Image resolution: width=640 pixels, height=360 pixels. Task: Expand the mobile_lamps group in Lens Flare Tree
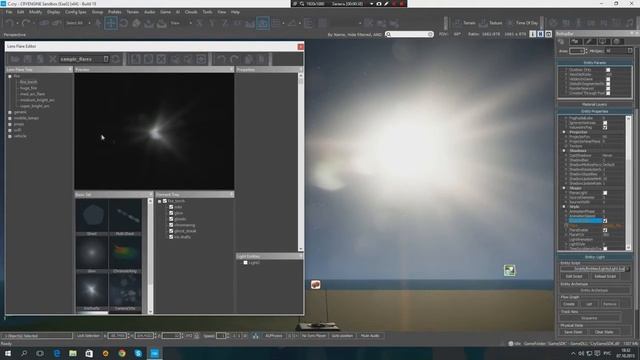(10, 118)
